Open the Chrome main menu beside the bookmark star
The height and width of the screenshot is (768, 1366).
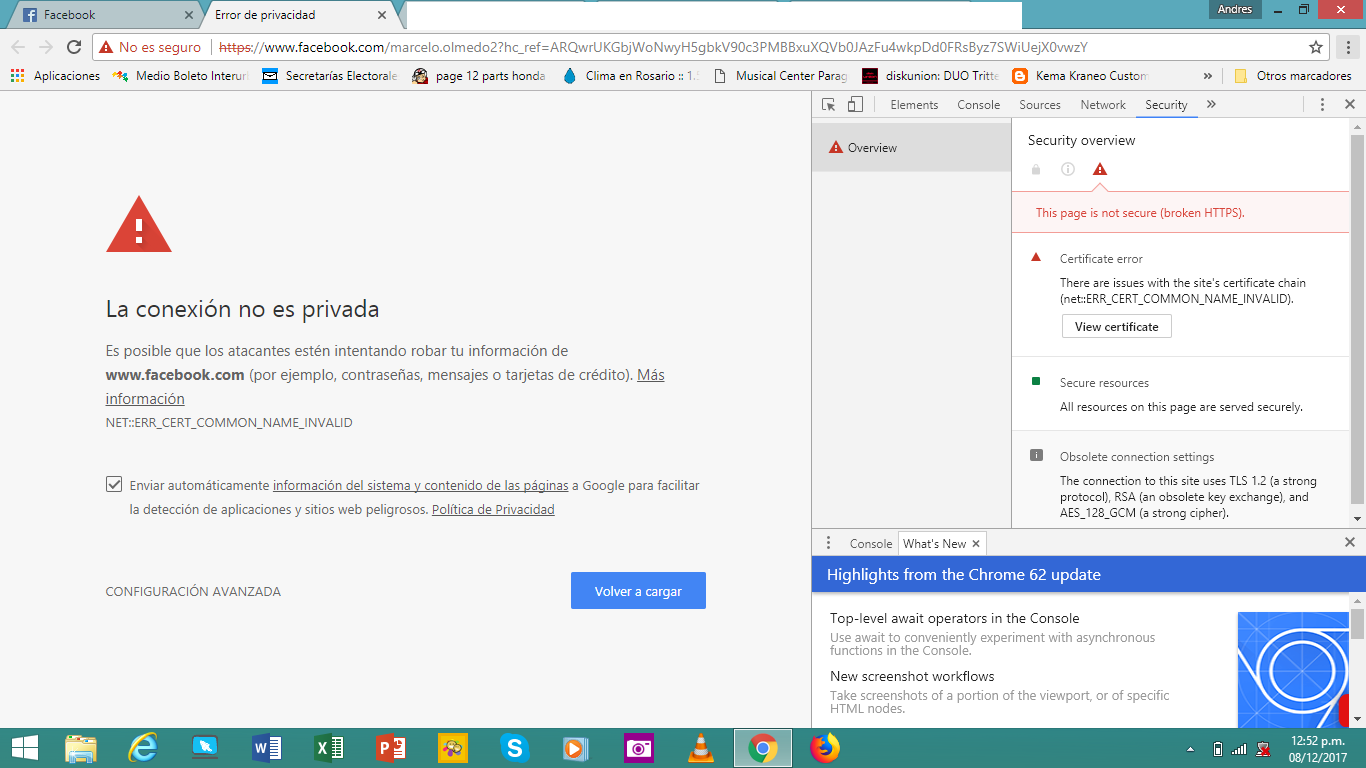pos(1349,47)
